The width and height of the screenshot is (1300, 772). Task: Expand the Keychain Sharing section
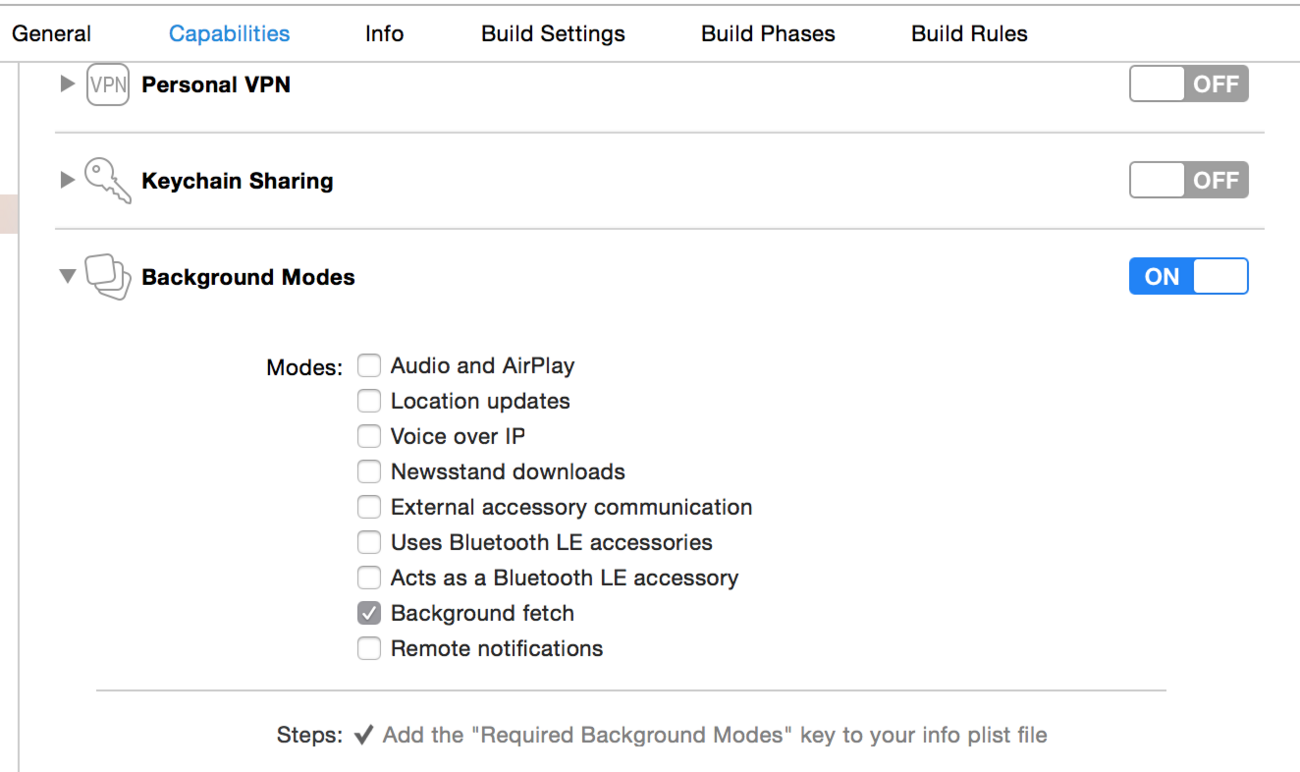pos(67,180)
